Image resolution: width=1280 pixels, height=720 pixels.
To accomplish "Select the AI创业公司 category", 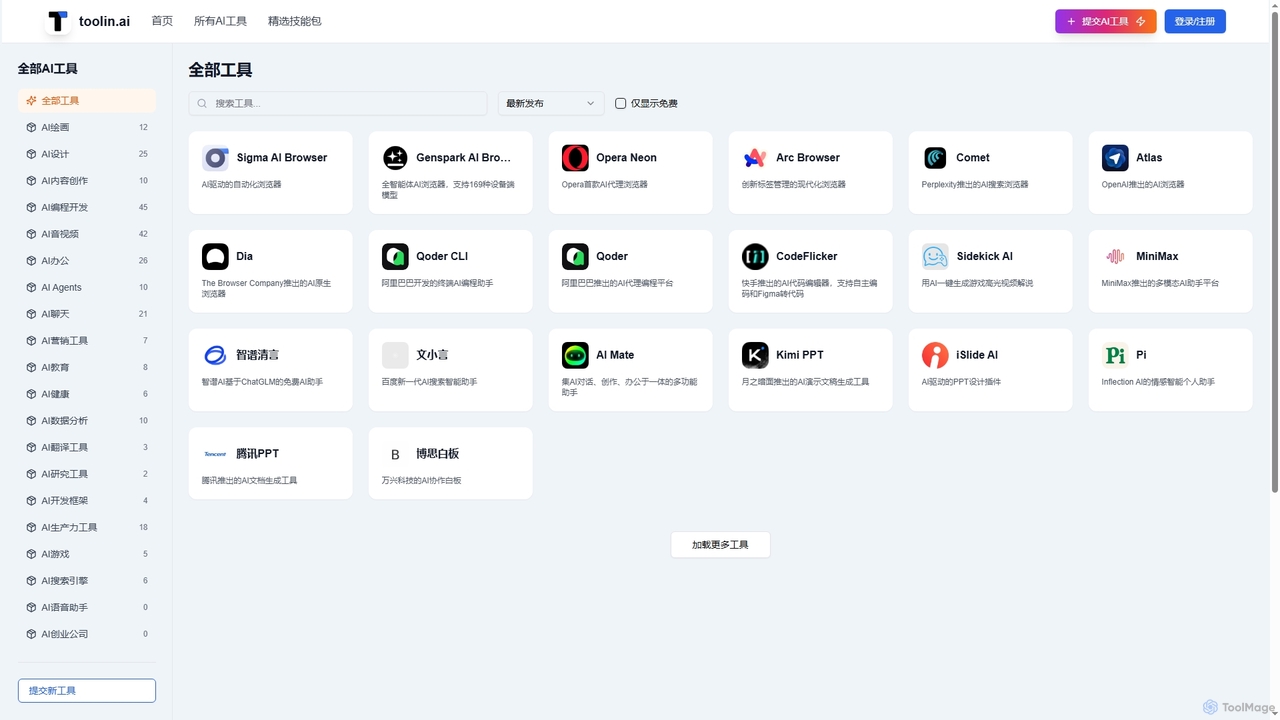I will click(x=86, y=634).
